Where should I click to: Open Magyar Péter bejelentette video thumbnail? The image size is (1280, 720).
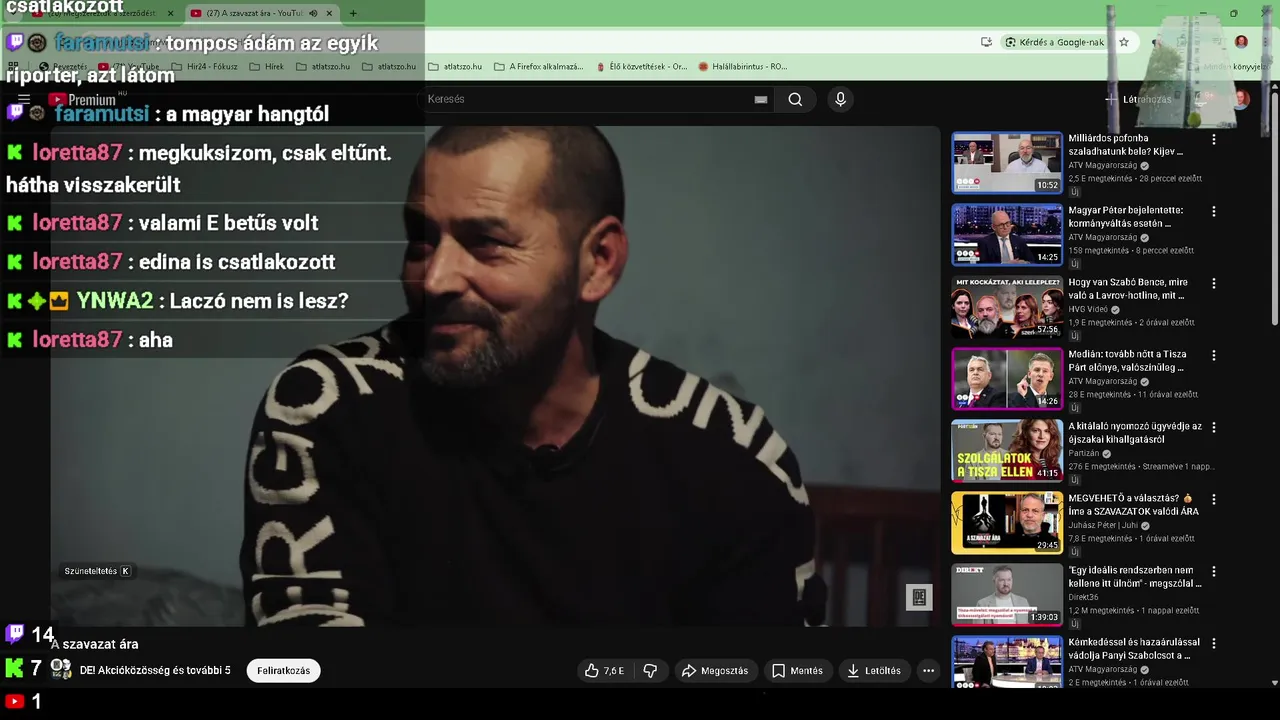pyautogui.click(x=1006, y=235)
